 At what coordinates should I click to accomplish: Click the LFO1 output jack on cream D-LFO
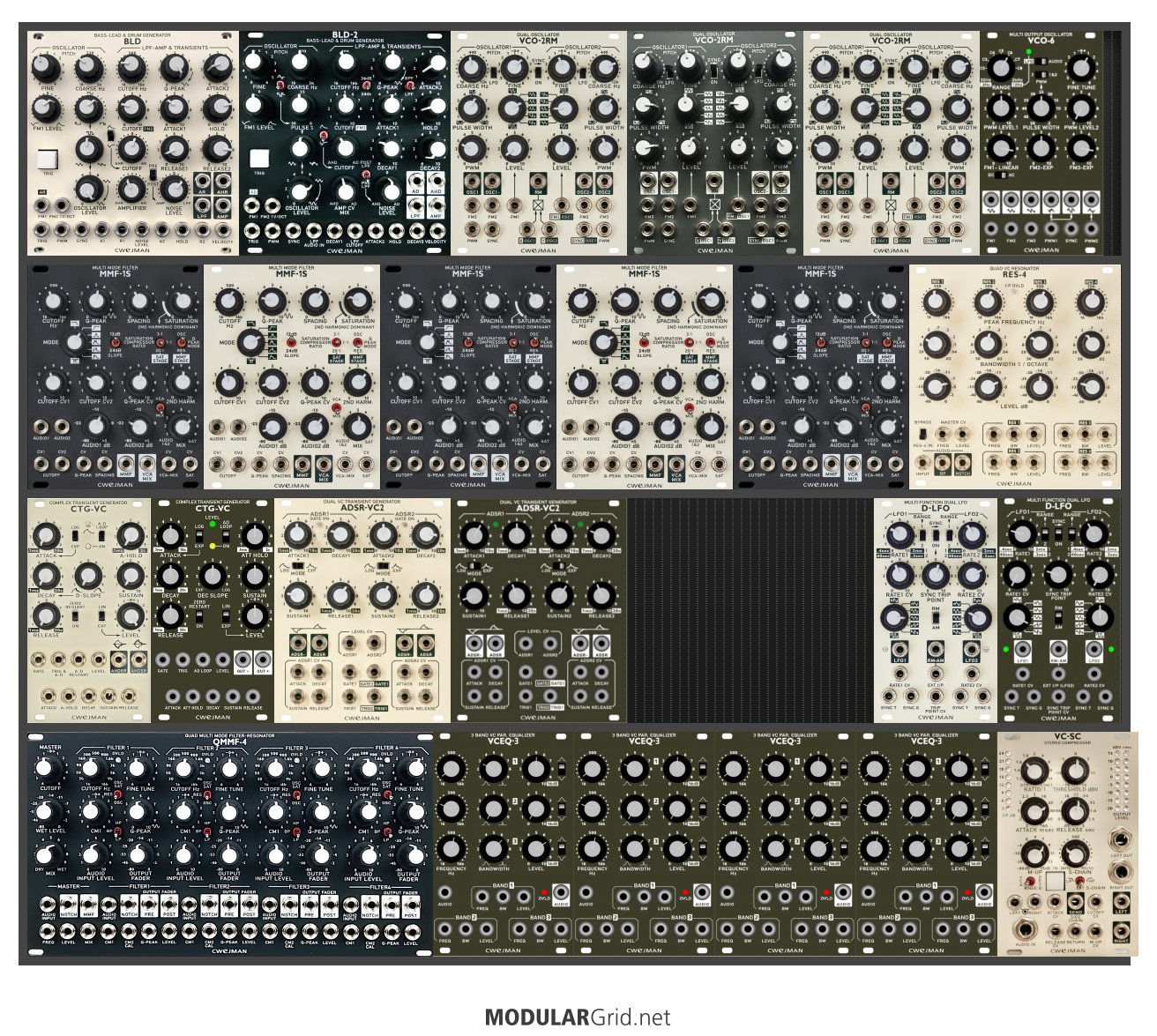pos(900,649)
